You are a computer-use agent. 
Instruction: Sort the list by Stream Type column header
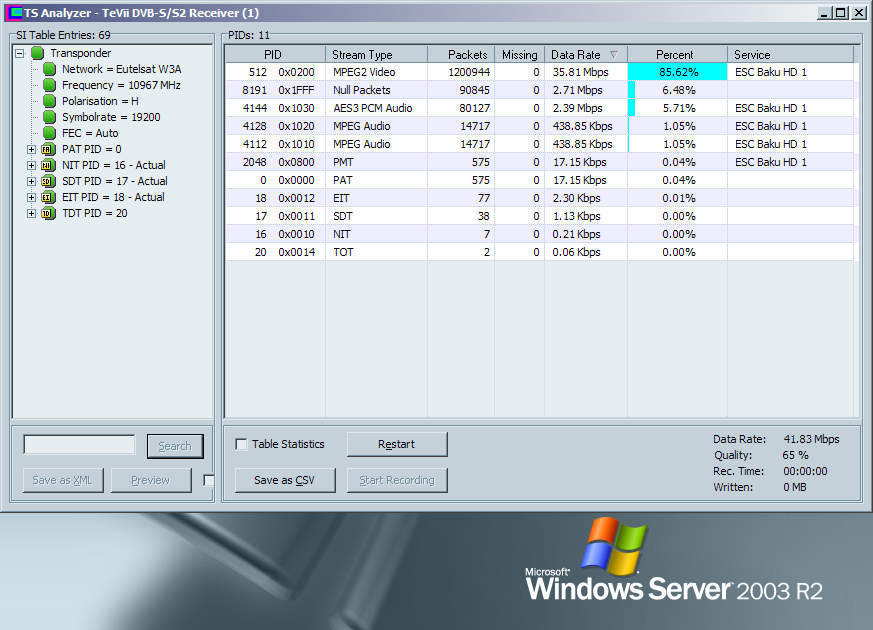pyautogui.click(x=376, y=55)
